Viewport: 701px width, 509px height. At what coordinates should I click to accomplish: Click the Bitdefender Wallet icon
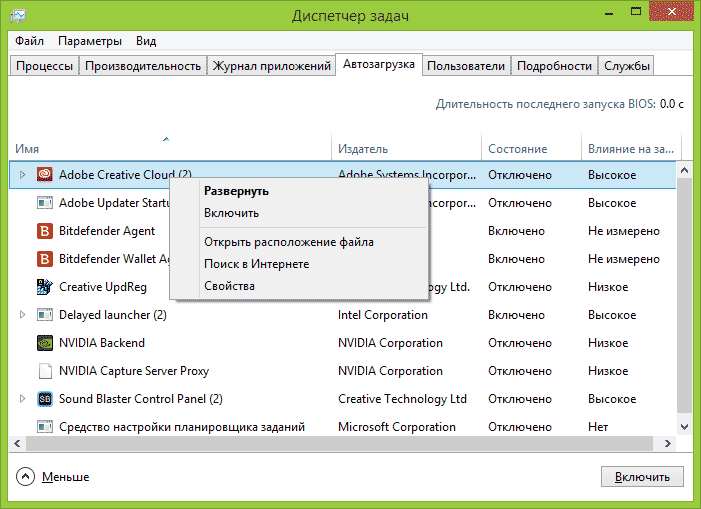[44, 259]
